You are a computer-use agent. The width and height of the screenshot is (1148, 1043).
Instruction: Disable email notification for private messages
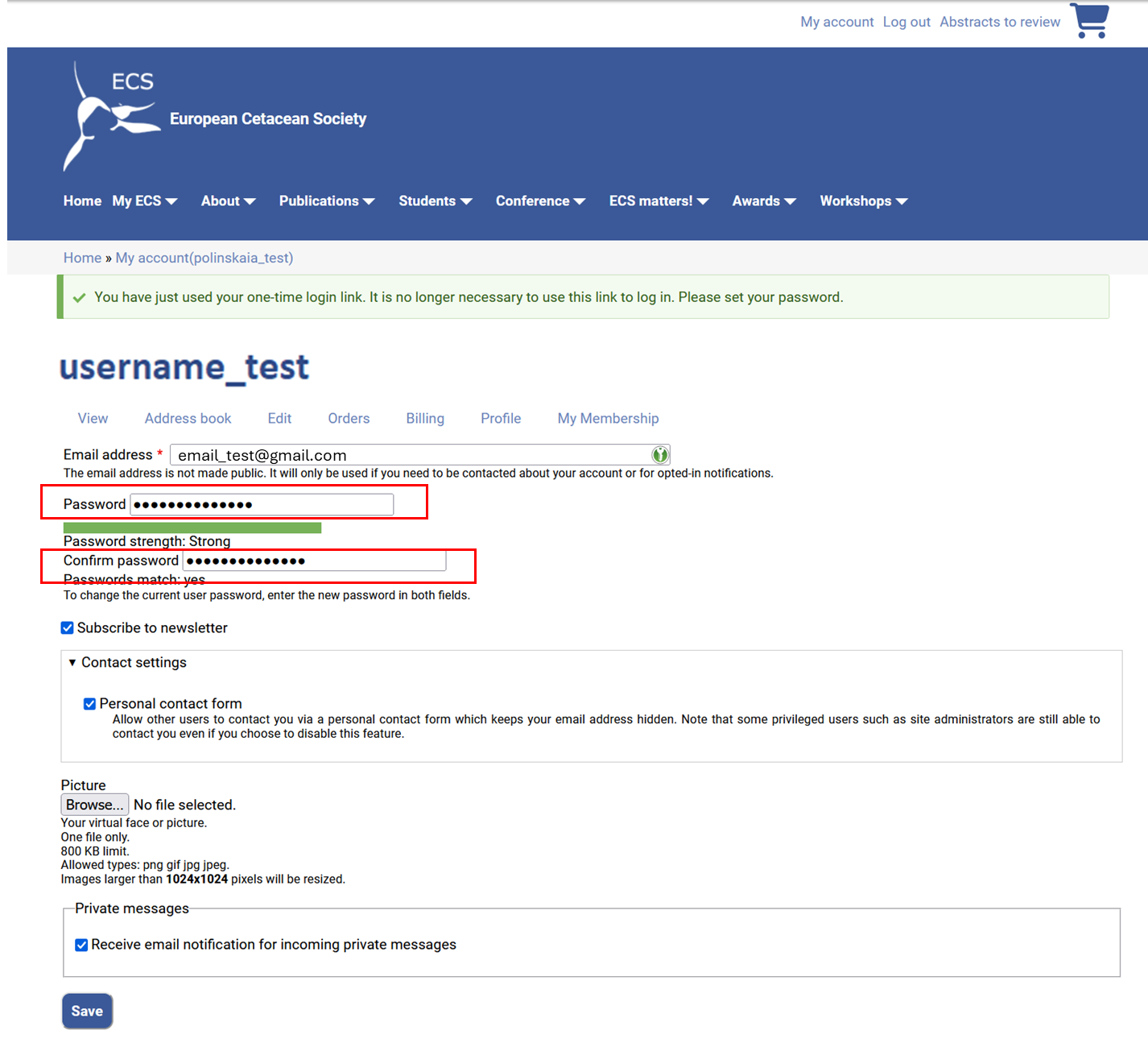click(81, 945)
